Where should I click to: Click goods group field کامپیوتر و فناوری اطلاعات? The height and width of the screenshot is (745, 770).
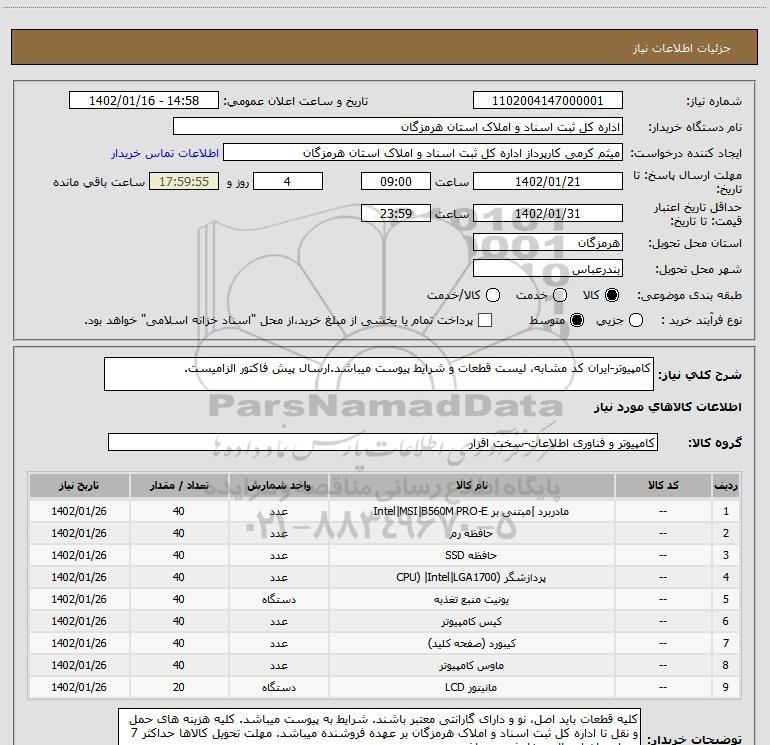tap(383, 442)
